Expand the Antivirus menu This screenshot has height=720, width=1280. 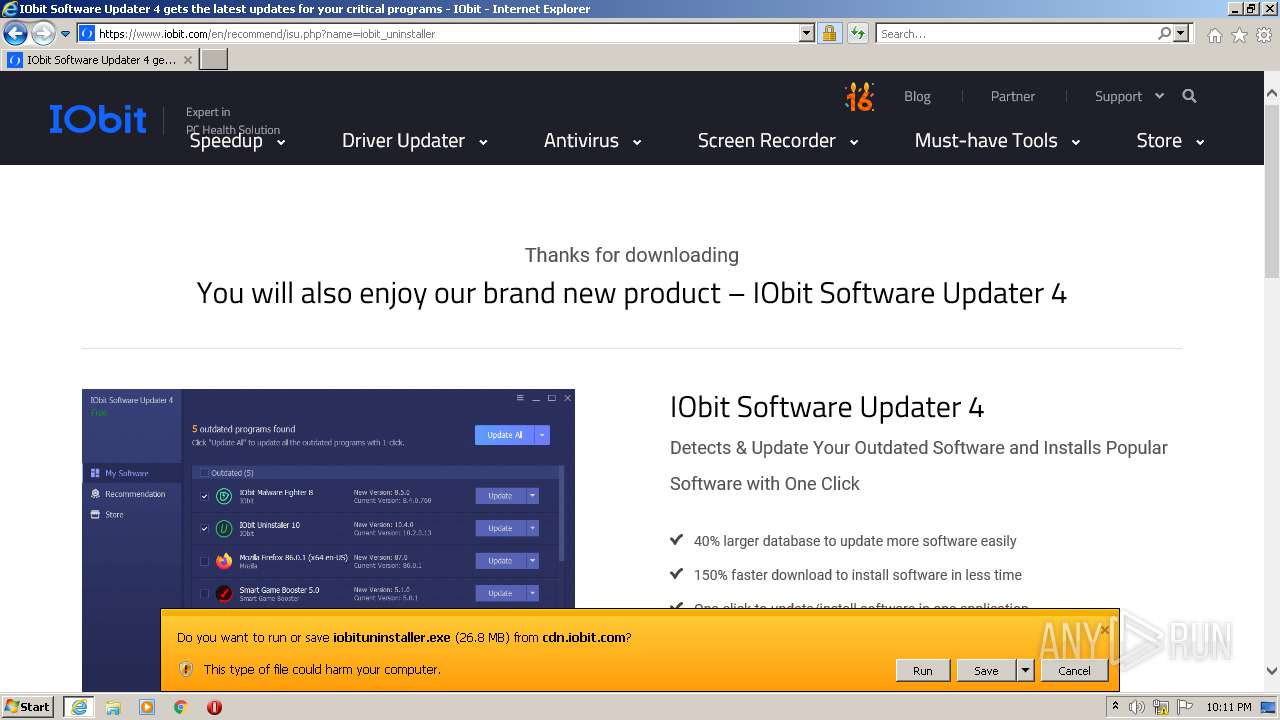point(592,141)
